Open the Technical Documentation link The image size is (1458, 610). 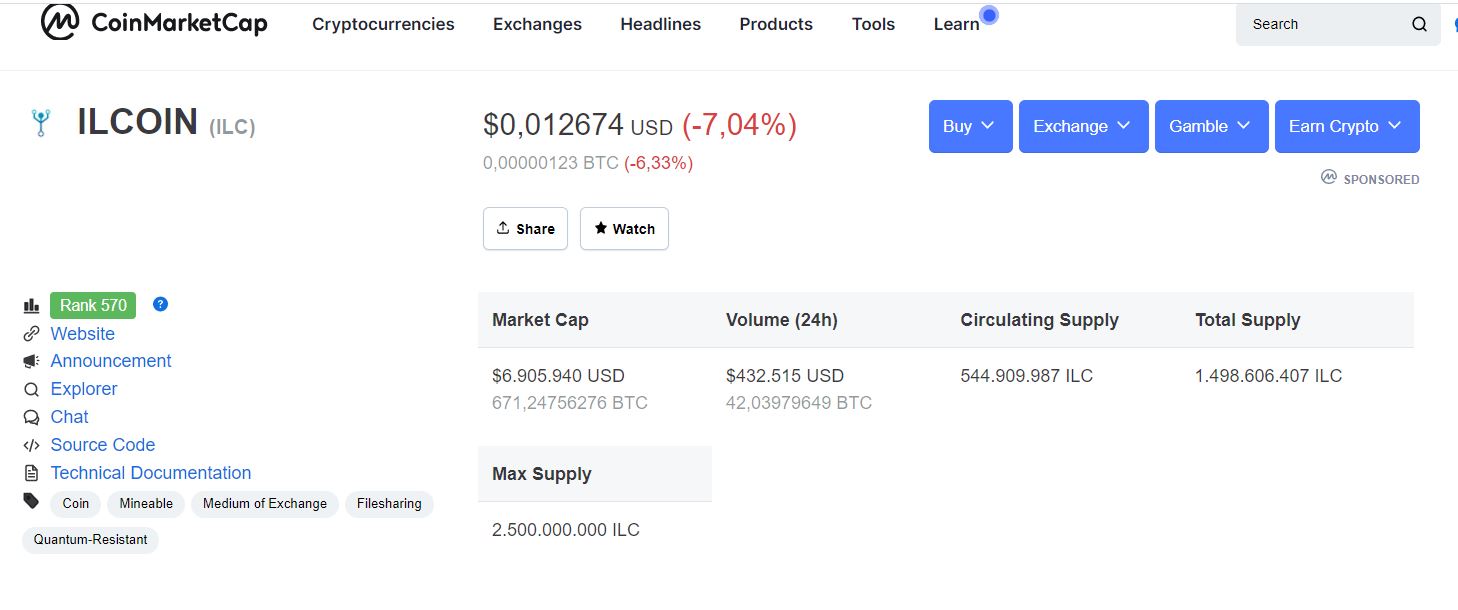[151, 473]
